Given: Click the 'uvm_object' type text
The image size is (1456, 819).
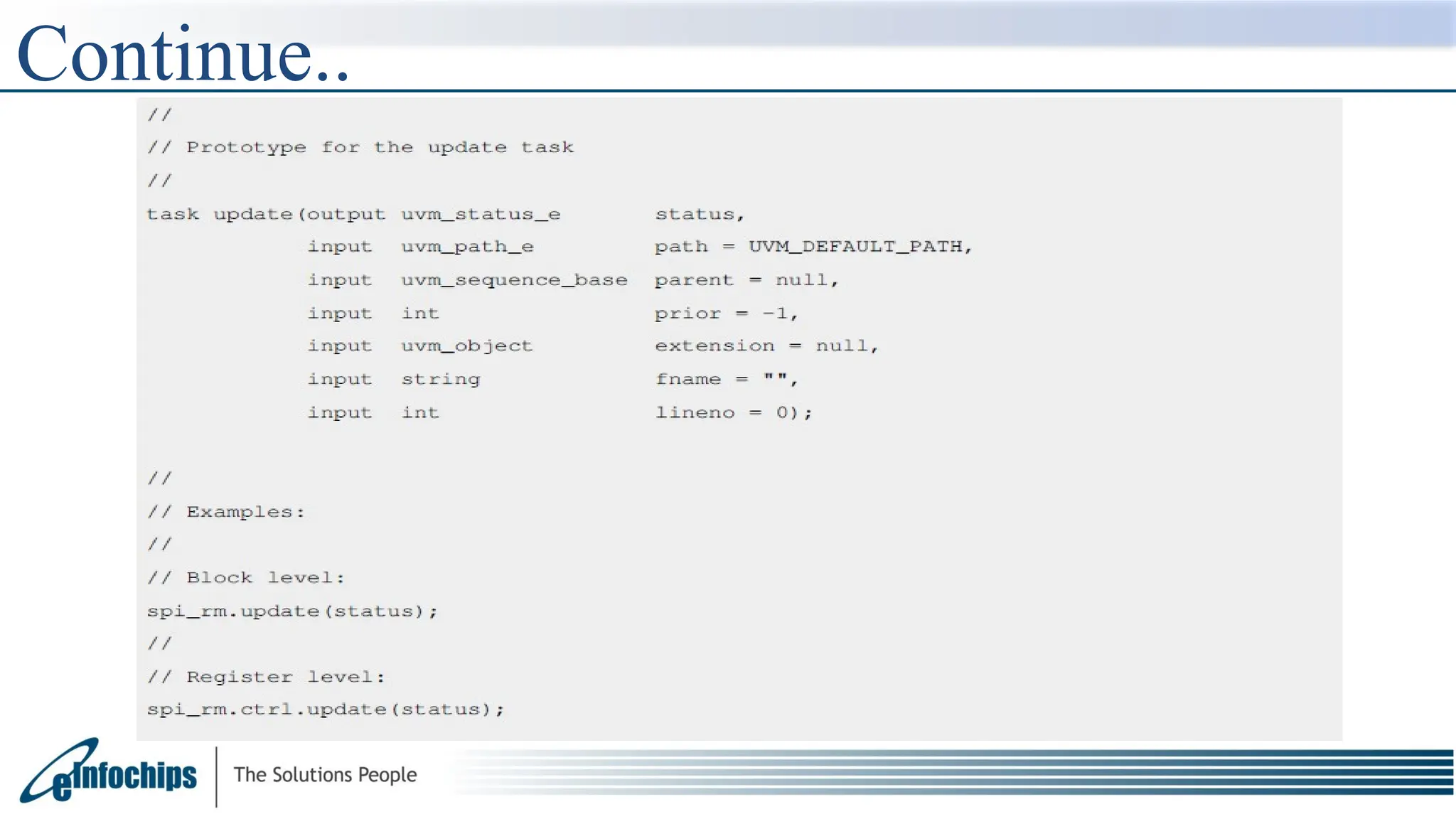Looking at the screenshot, I should pyautogui.click(x=466, y=346).
